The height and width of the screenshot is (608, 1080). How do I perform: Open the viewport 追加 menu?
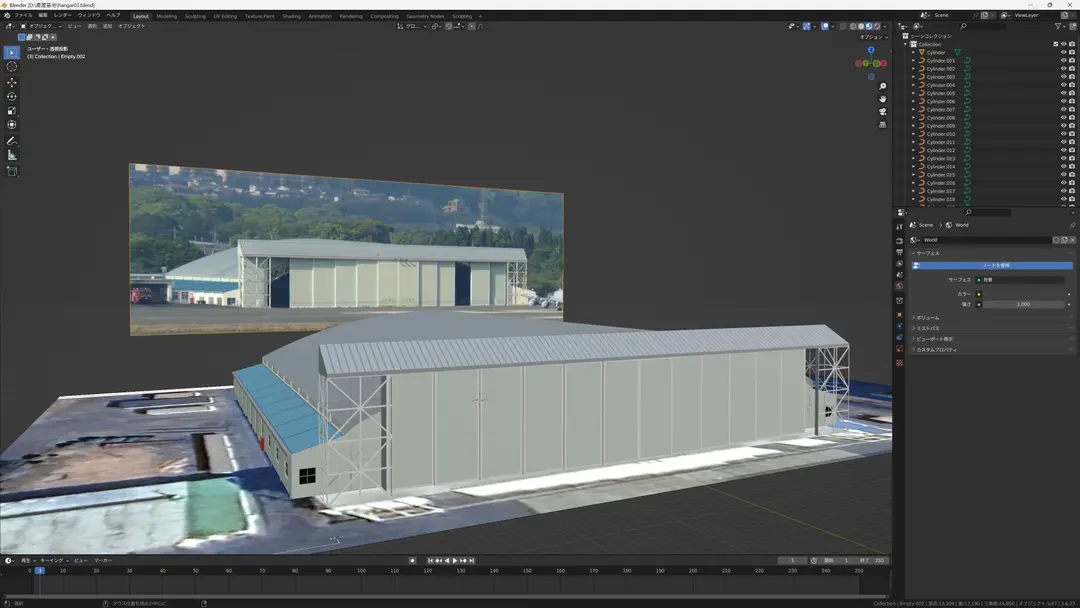(x=107, y=26)
